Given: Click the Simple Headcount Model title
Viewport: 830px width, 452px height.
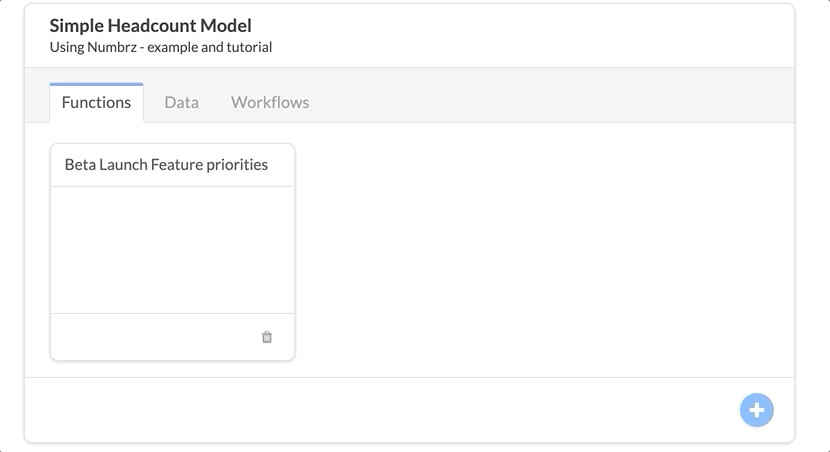Looking at the screenshot, I should pos(150,25).
